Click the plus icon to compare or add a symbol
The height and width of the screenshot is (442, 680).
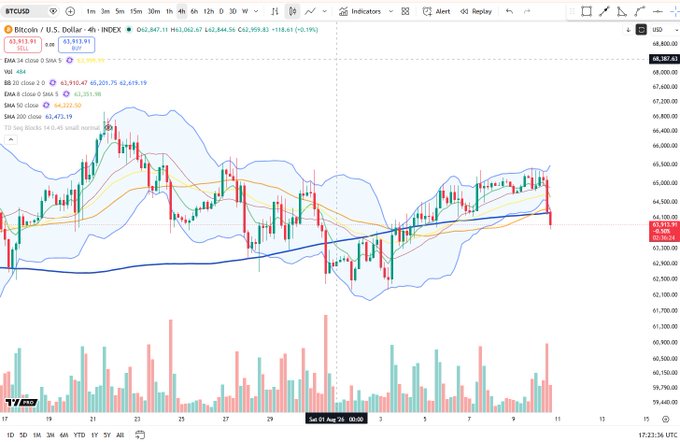pyautogui.click(x=70, y=11)
